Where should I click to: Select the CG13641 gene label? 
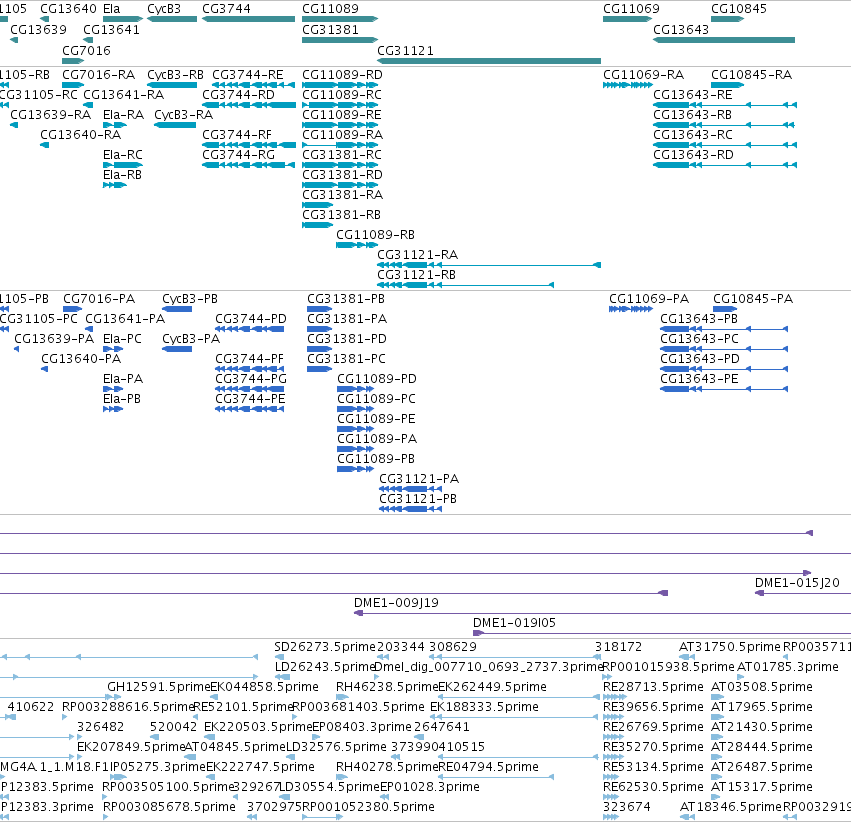pyautogui.click(x=111, y=30)
